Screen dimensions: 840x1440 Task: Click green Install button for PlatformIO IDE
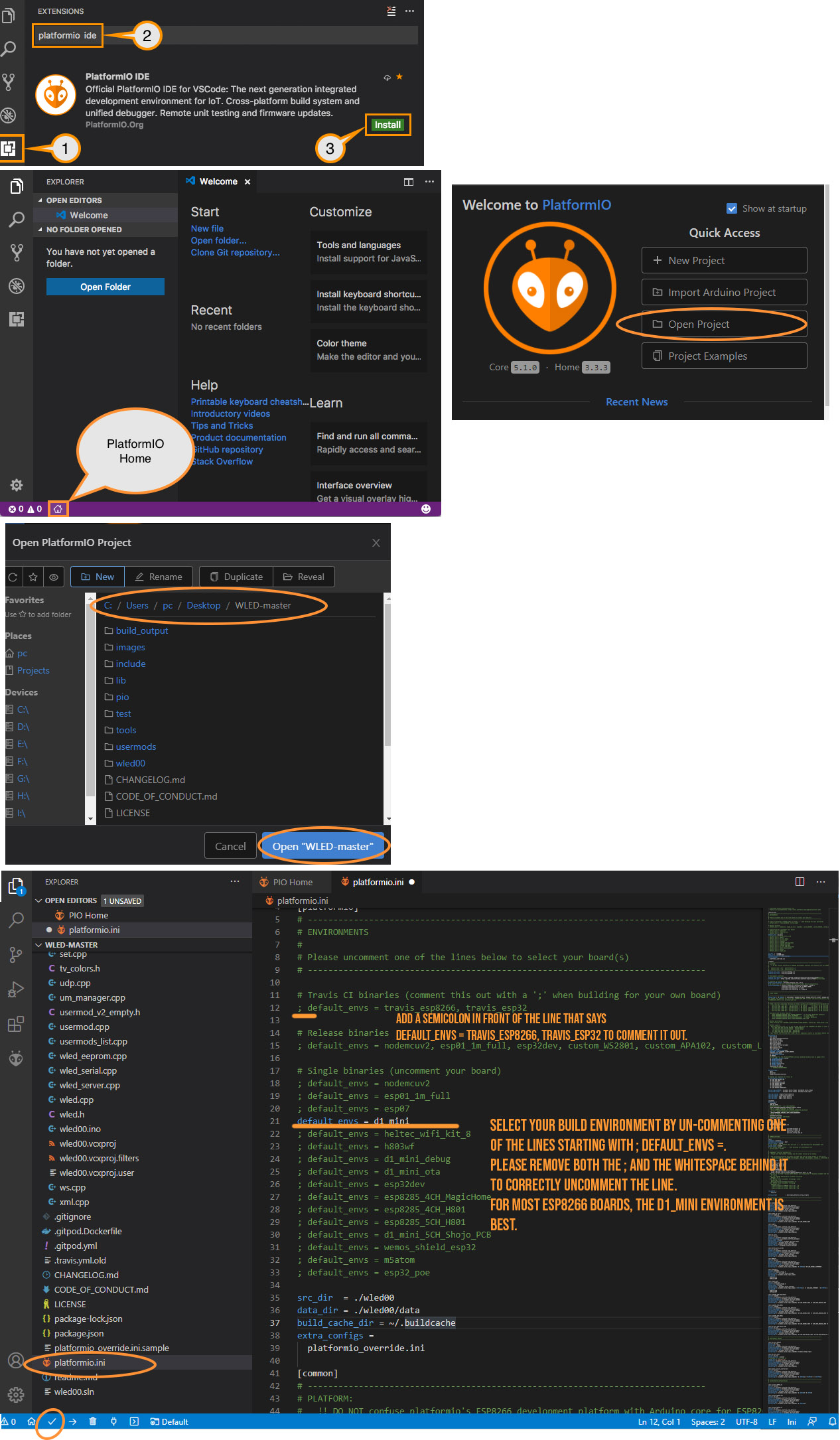coord(387,125)
